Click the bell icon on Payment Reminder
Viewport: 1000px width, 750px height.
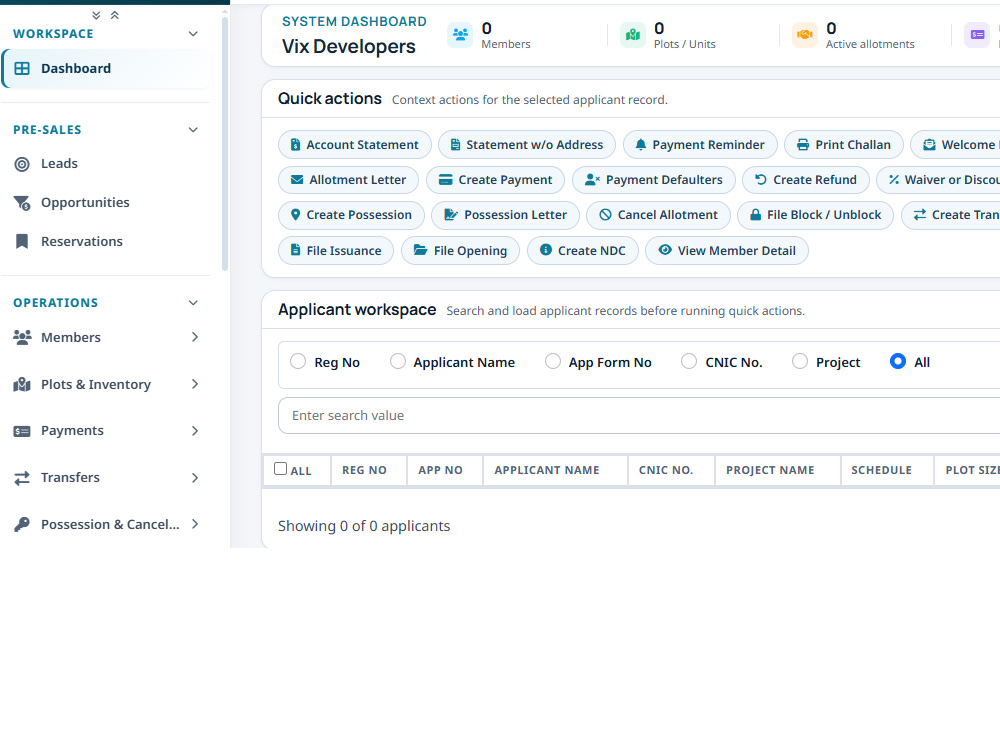point(641,145)
